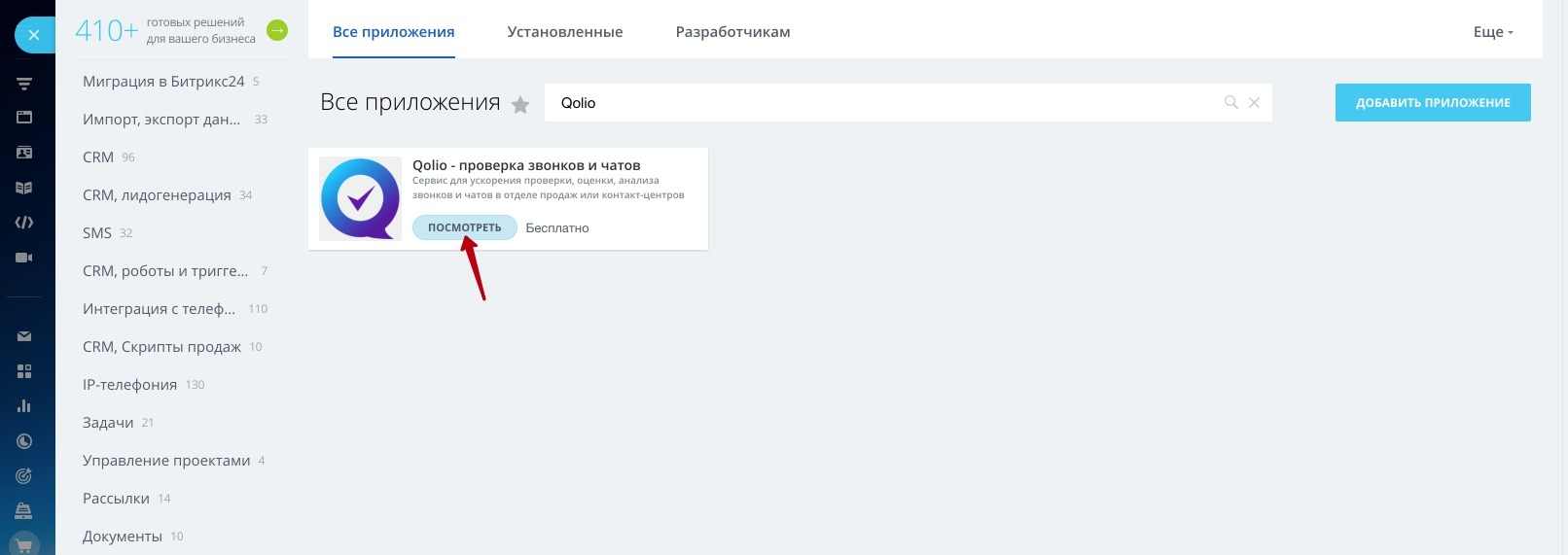Screen dimensions: 1568x555
Task: Click the green arrow next to 410+ solutions
Action: pyautogui.click(x=277, y=31)
